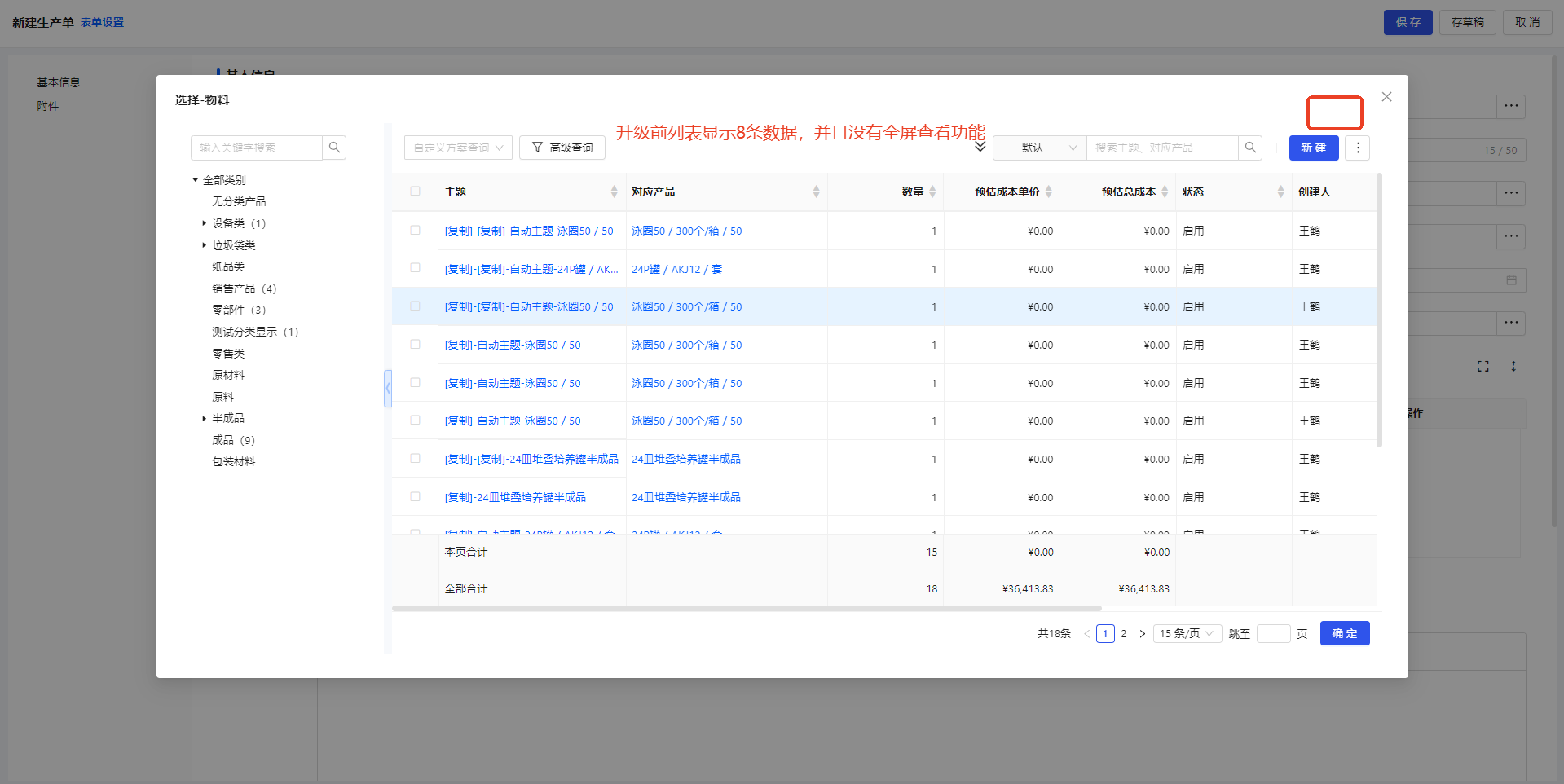Focus the 搜索主题、对应产品 field
The image size is (1564, 784).
[x=1162, y=148]
